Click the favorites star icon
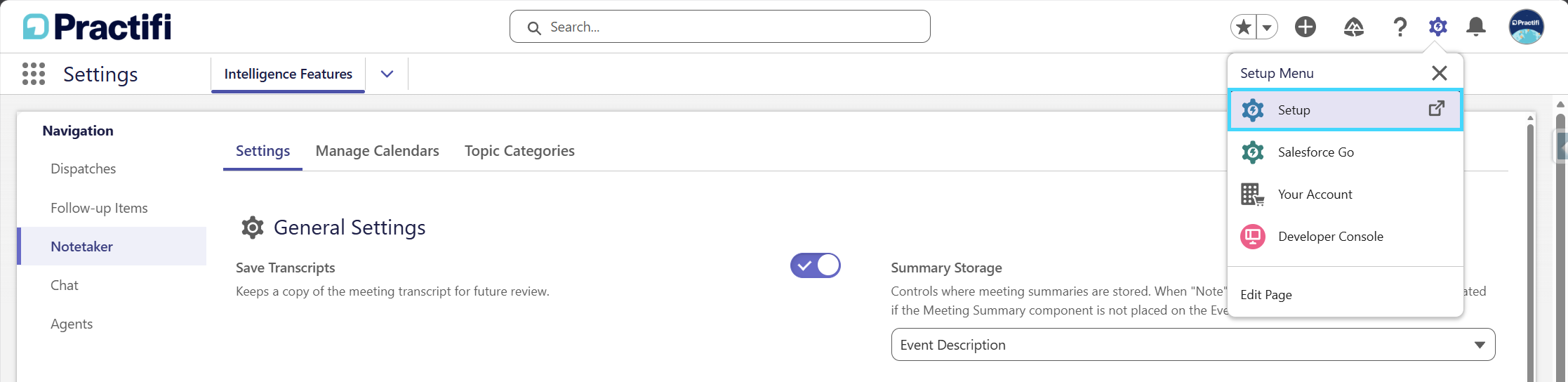Image resolution: width=1568 pixels, height=382 pixels. coord(1244,27)
